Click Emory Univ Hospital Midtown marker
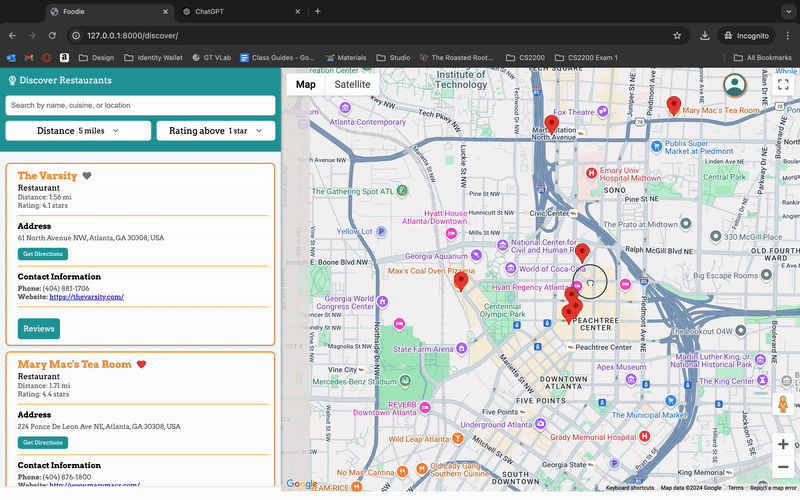The width and height of the screenshot is (800, 500). (591, 173)
